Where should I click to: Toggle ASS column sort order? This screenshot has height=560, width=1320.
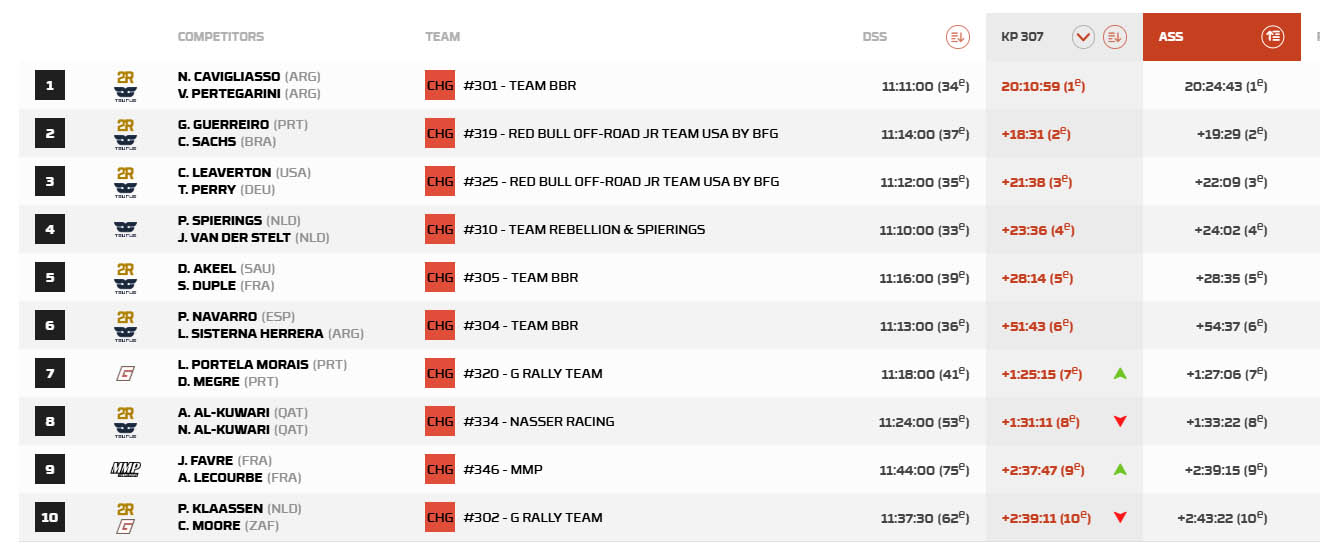tap(1272, 37)
